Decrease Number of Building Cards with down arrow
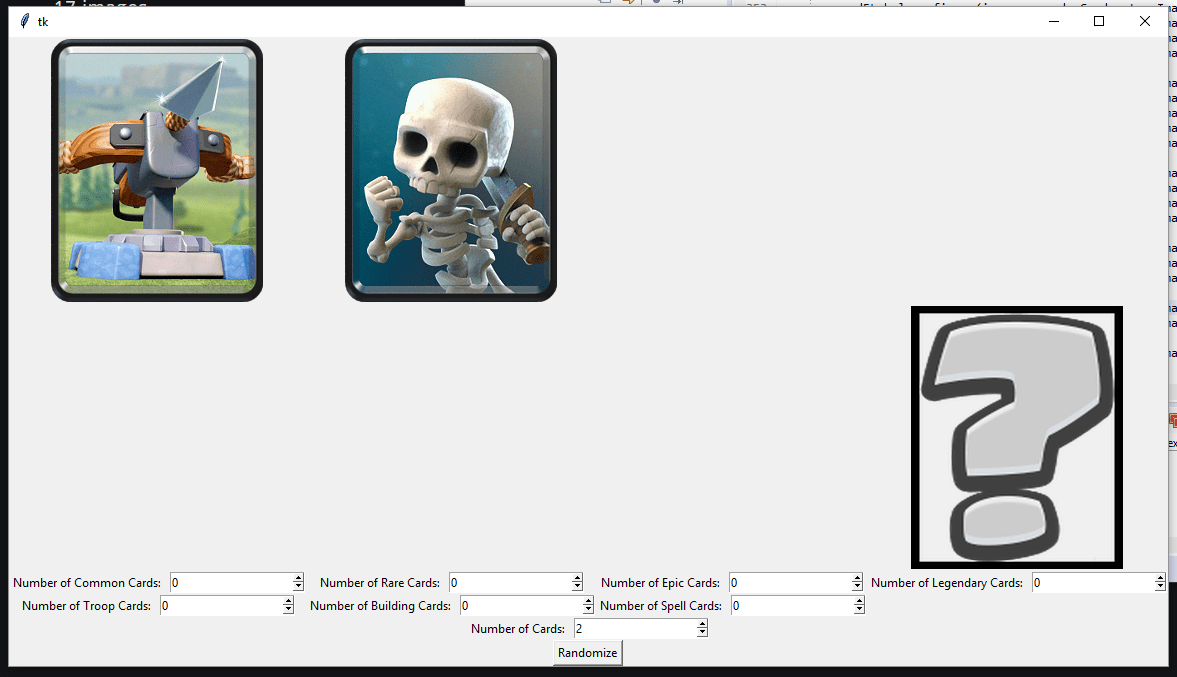 pos(588,610)
